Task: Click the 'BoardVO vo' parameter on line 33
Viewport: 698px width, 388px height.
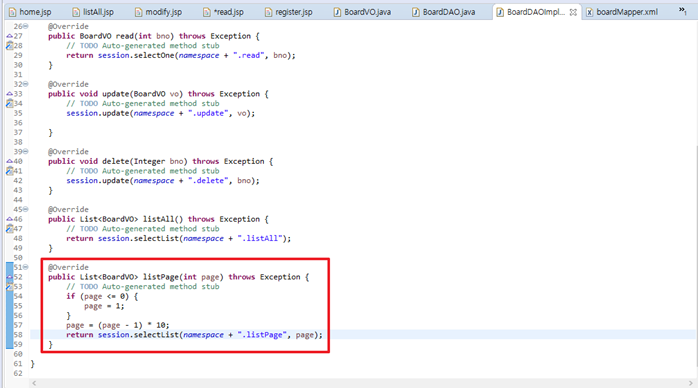Action: pos(156,94)
